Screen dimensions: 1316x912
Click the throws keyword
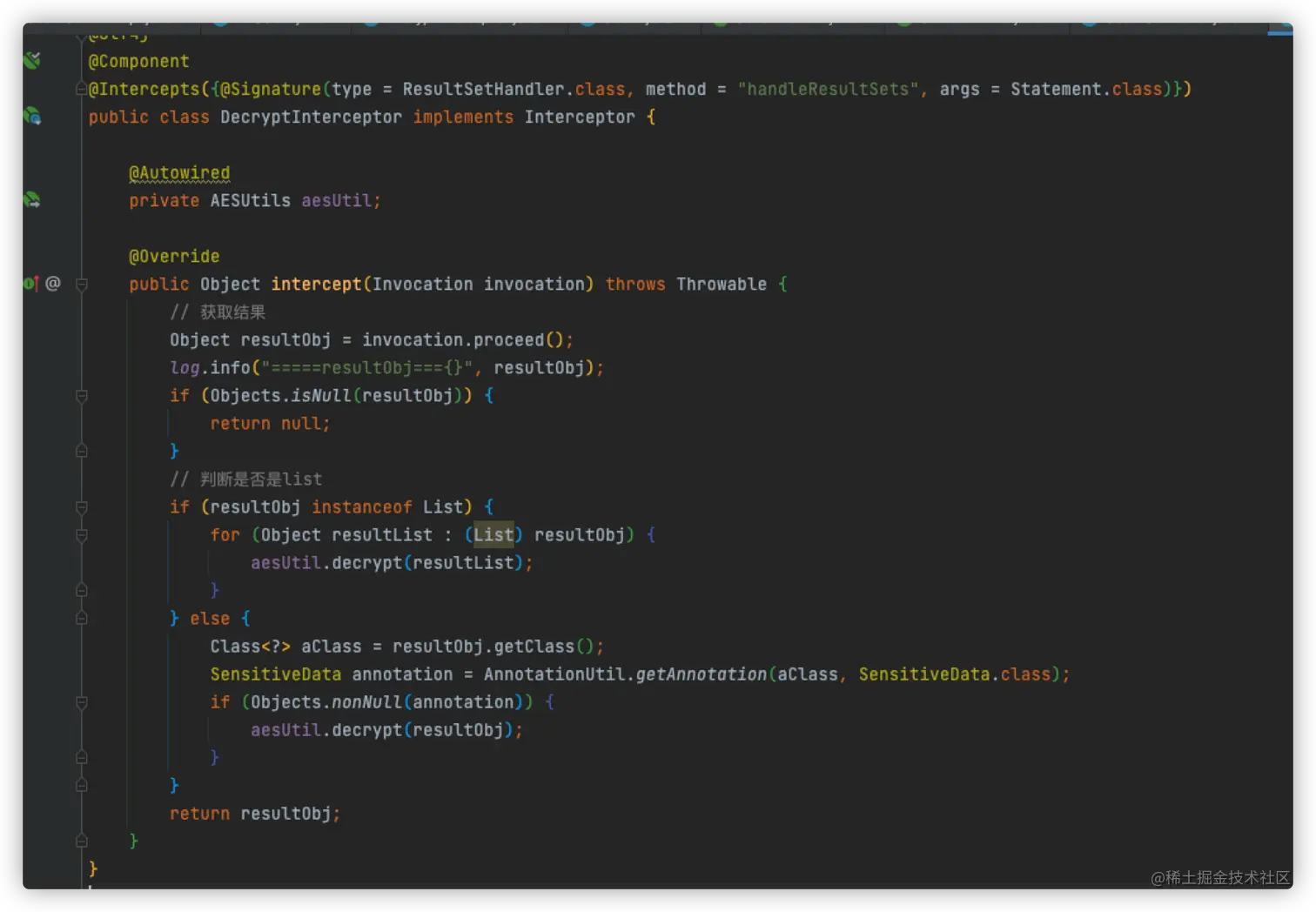[635, 284]
